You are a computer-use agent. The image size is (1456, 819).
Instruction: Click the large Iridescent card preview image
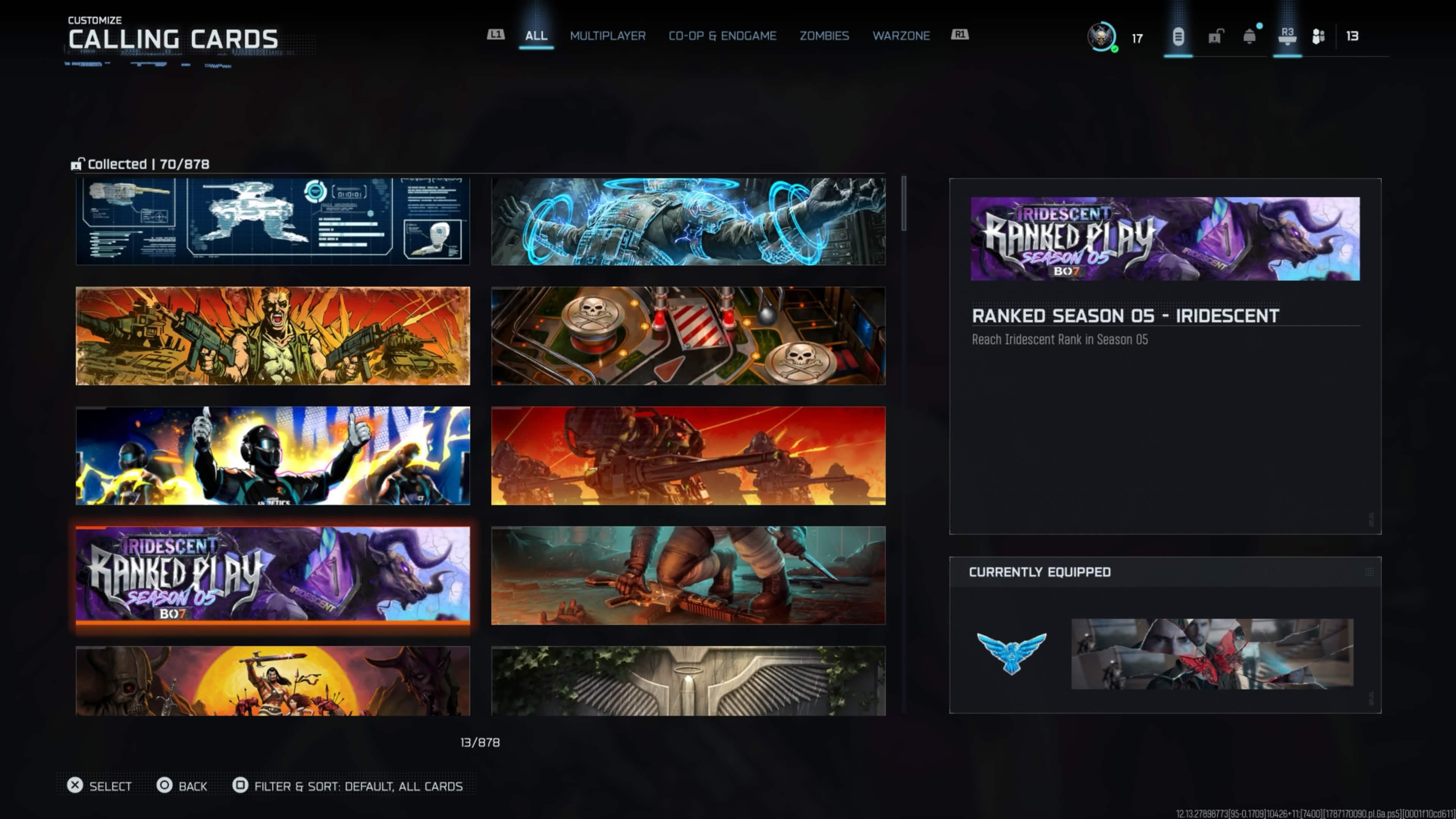pyautogui.click(x=1166, y=238)
